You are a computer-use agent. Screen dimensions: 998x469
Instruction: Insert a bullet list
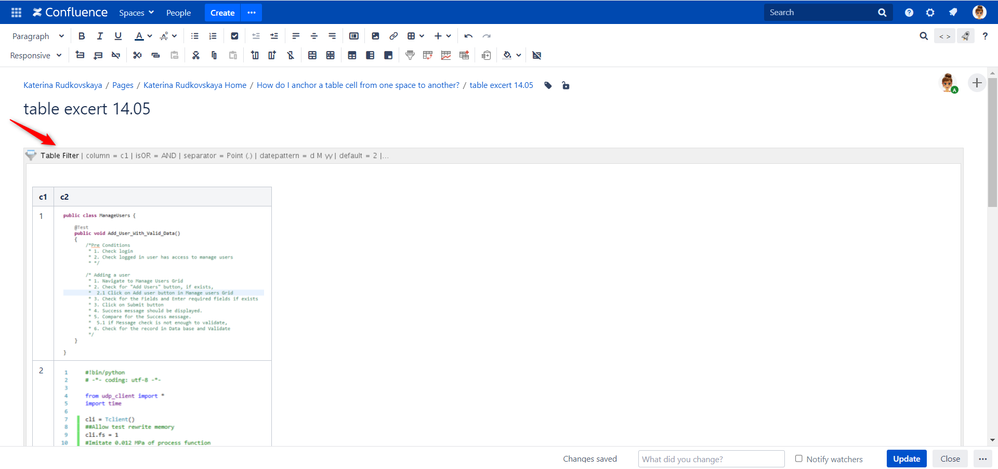195,36
